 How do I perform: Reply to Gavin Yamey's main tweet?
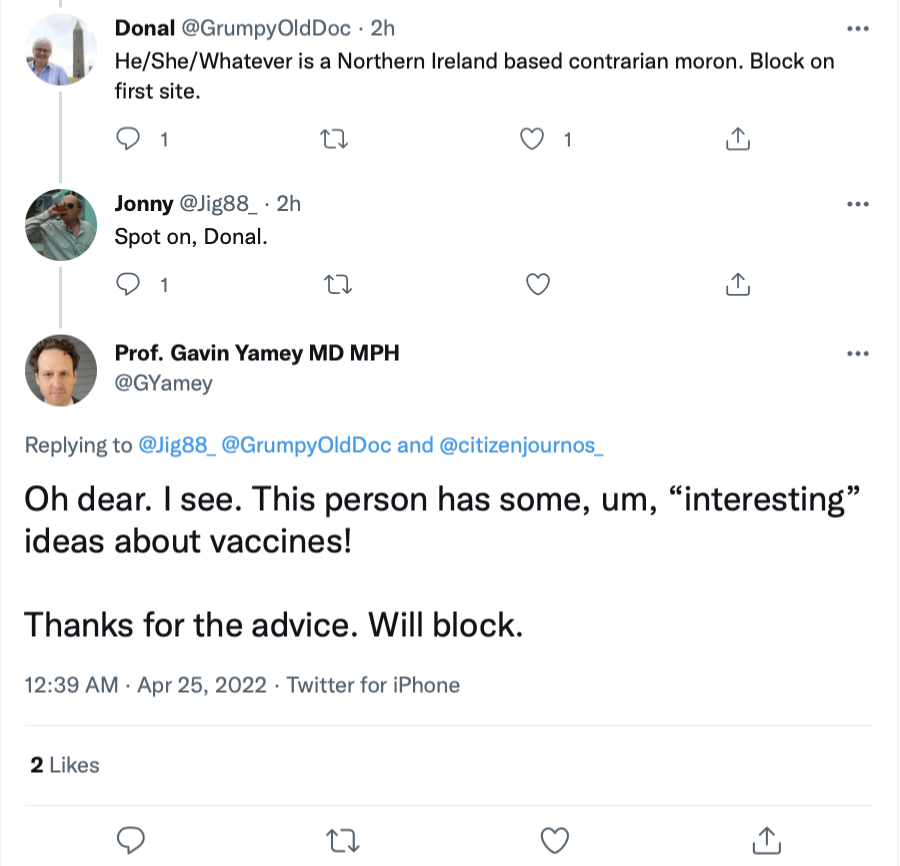131,840
